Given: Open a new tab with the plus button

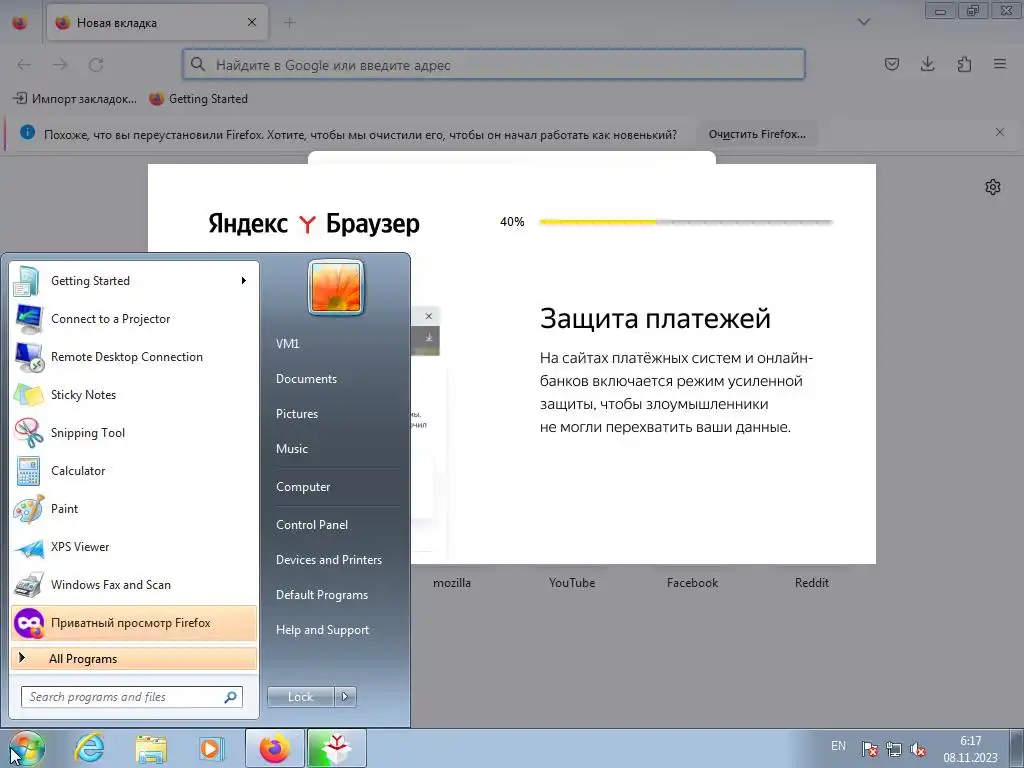Looking at the screenshot, I should click(289, 23).
